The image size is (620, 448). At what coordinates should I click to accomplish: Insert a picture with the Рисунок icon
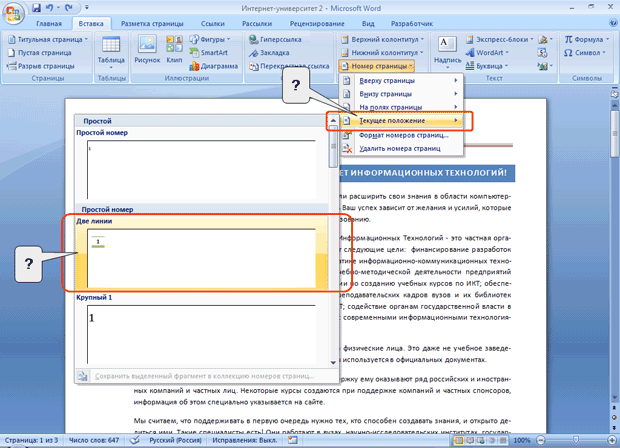(x=147, y=49)
